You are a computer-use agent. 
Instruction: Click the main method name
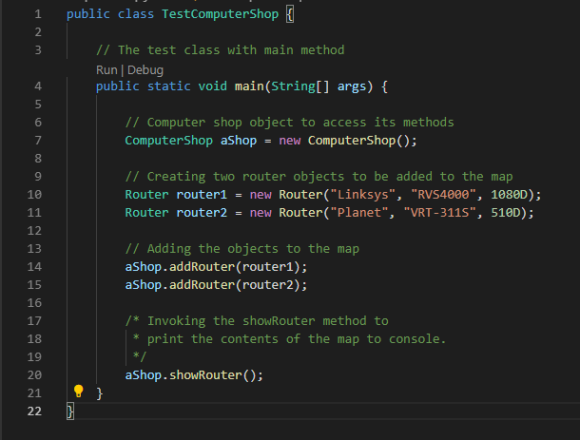(x=249, y=86)
